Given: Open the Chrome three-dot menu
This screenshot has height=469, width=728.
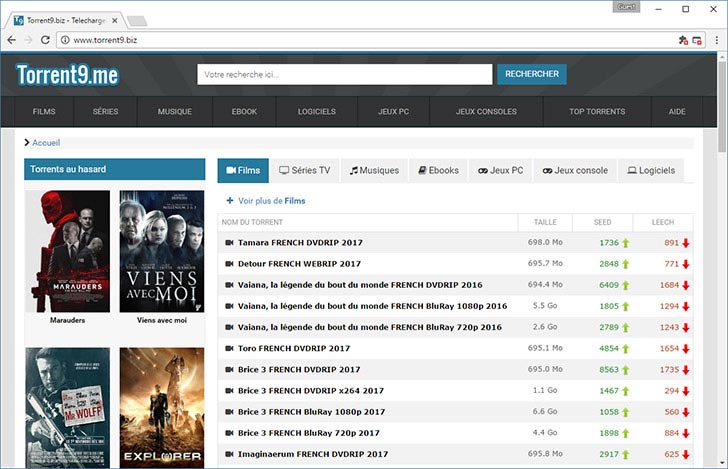Looking at the screenshot, I should (x=717, y=40).
